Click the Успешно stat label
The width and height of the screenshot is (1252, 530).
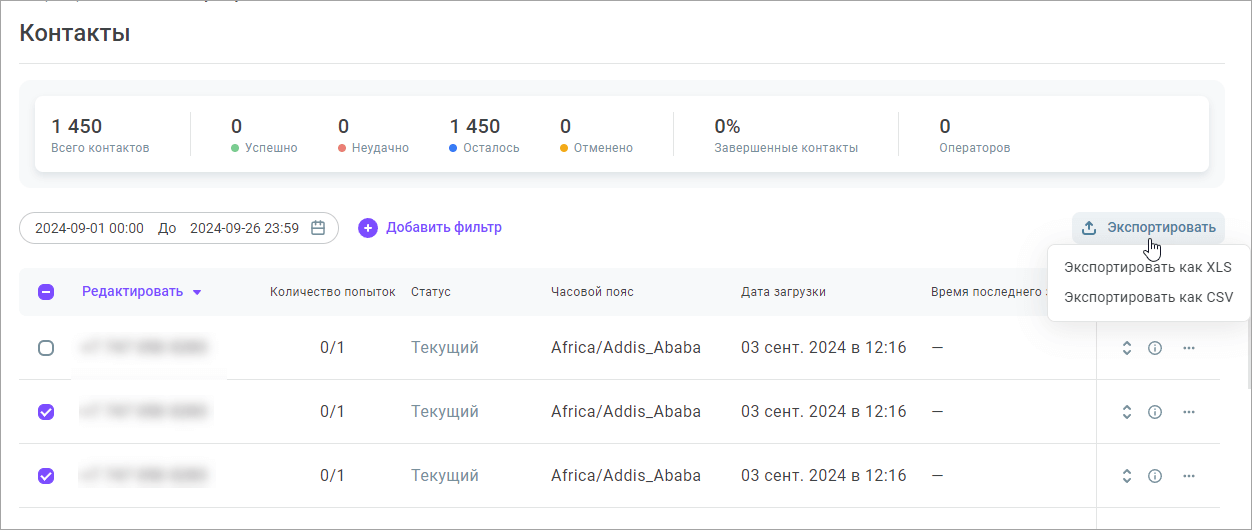[x=271, y=148]
